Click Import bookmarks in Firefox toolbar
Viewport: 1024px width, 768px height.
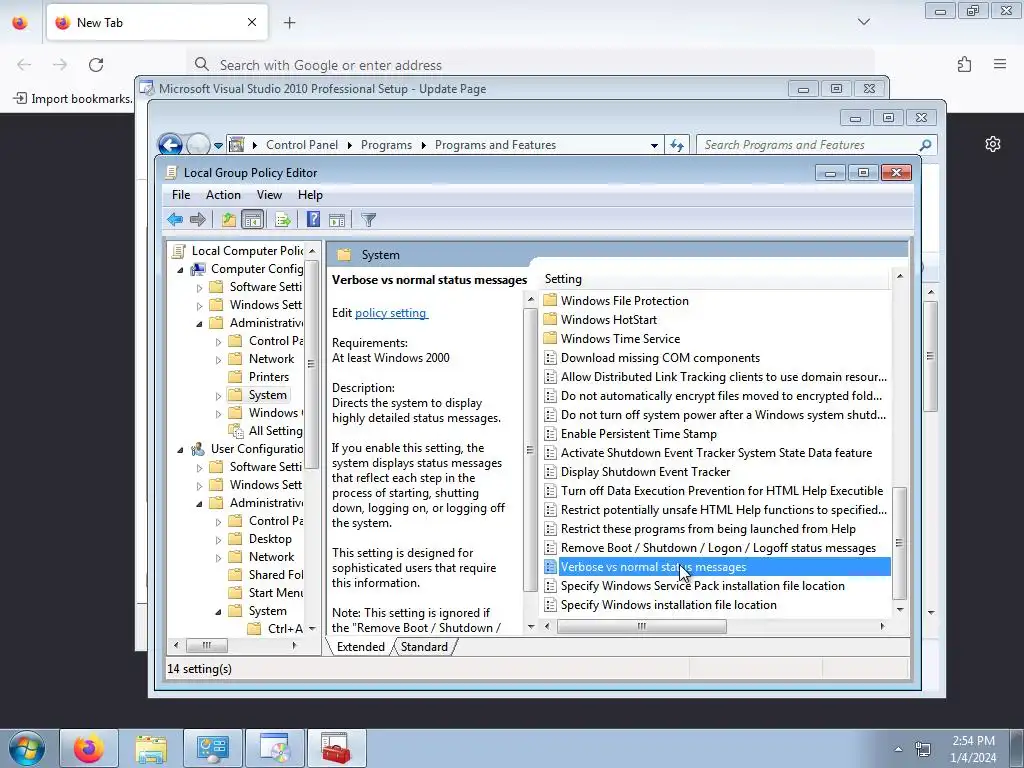coord(72,99)
